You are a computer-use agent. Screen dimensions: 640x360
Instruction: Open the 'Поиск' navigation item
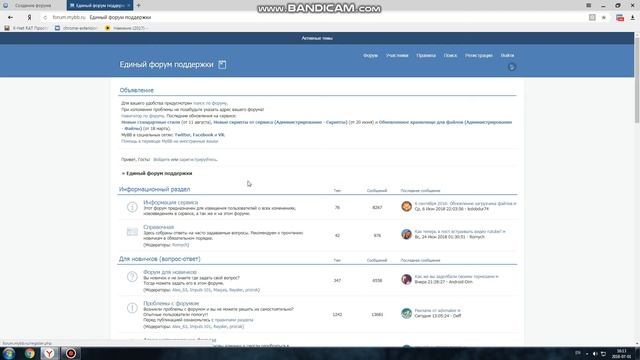click(x=450, y=56)
